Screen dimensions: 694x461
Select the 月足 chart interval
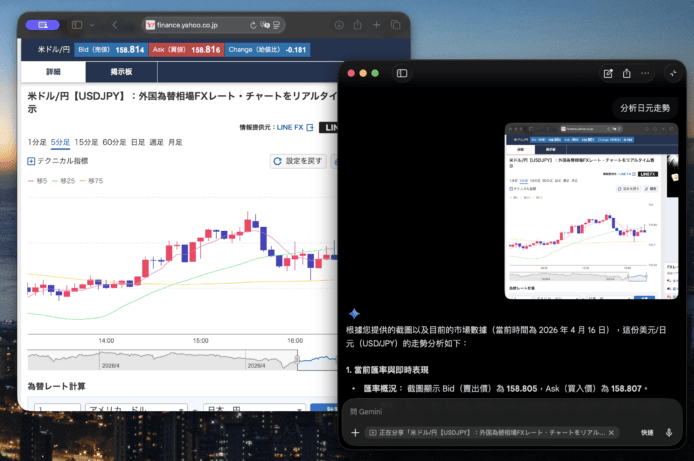pyautogui.click(x=175, y=142)
